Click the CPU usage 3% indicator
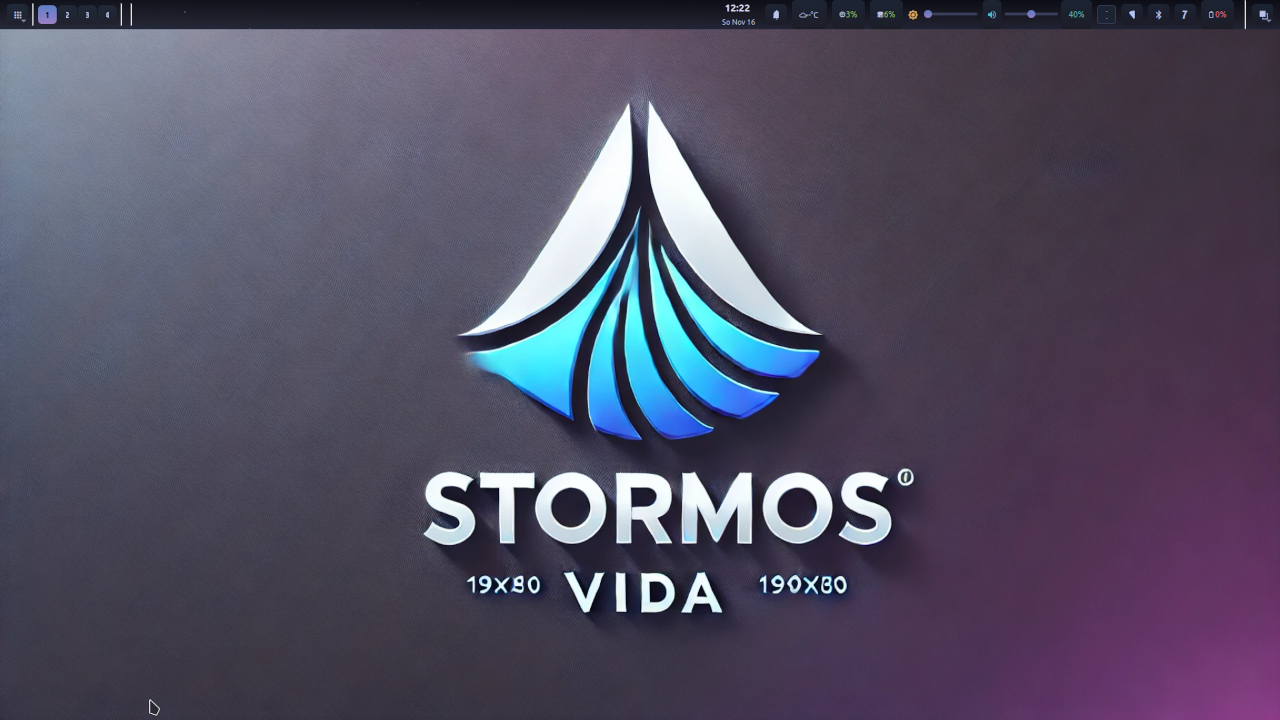The height and width of the screenshot is (720, 1280). point(848,15)
